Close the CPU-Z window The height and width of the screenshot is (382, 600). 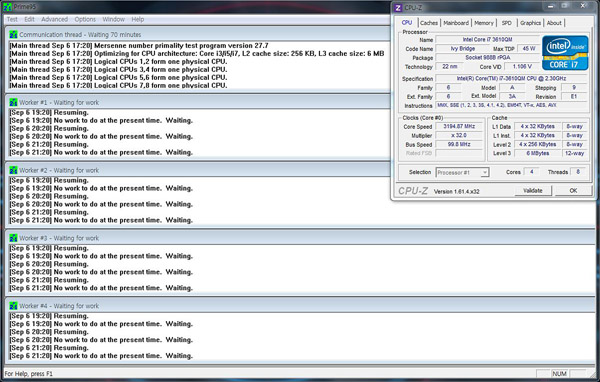(583, 6)
